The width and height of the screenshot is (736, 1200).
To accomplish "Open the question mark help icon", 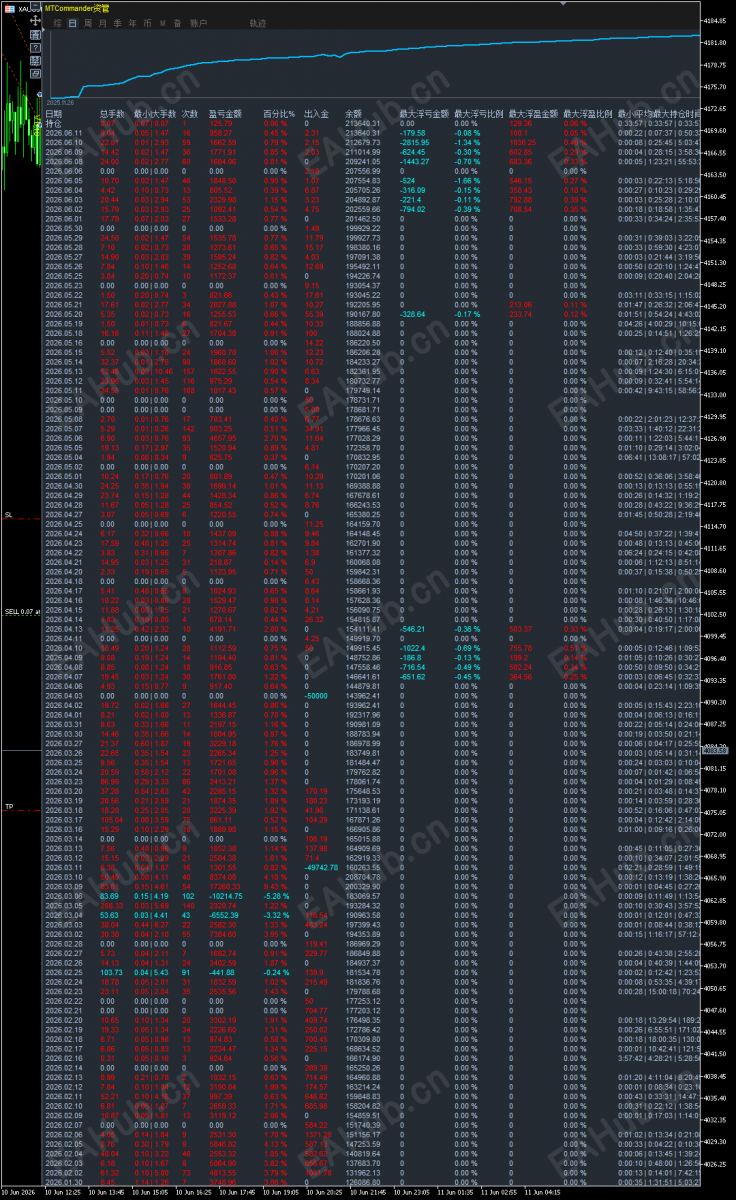I will [35, 47].
